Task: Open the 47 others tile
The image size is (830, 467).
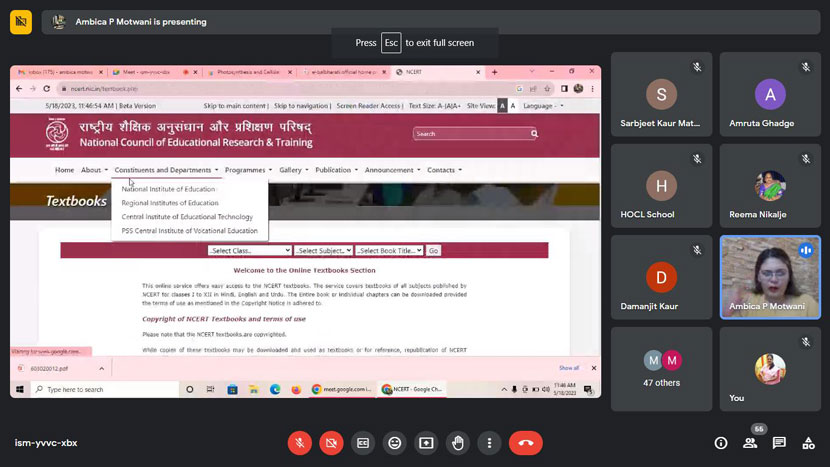Action: [x=661, y=369]
